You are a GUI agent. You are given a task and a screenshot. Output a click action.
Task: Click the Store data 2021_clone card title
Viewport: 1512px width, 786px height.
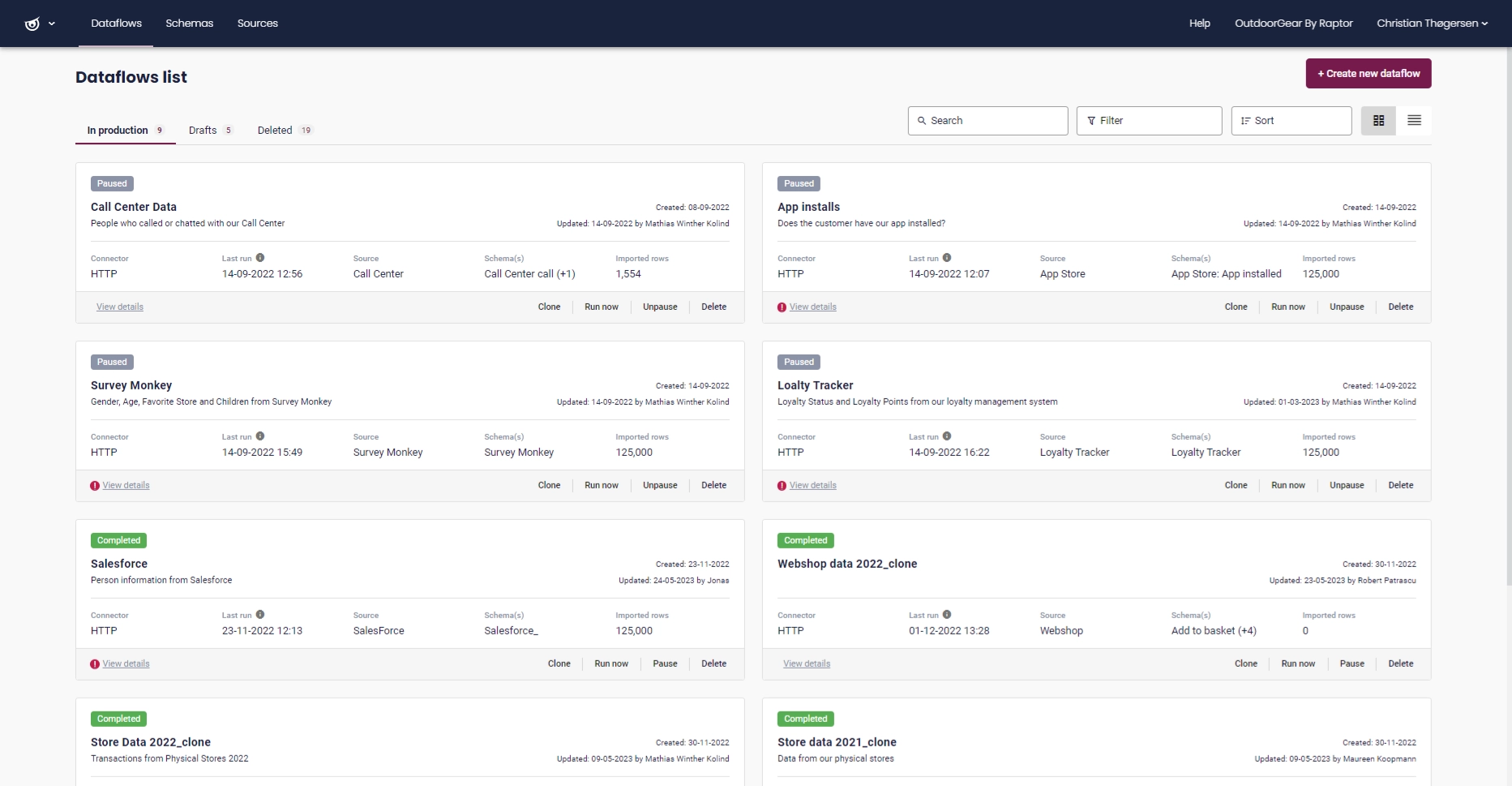pyautogui.click(x=837, y=742)
